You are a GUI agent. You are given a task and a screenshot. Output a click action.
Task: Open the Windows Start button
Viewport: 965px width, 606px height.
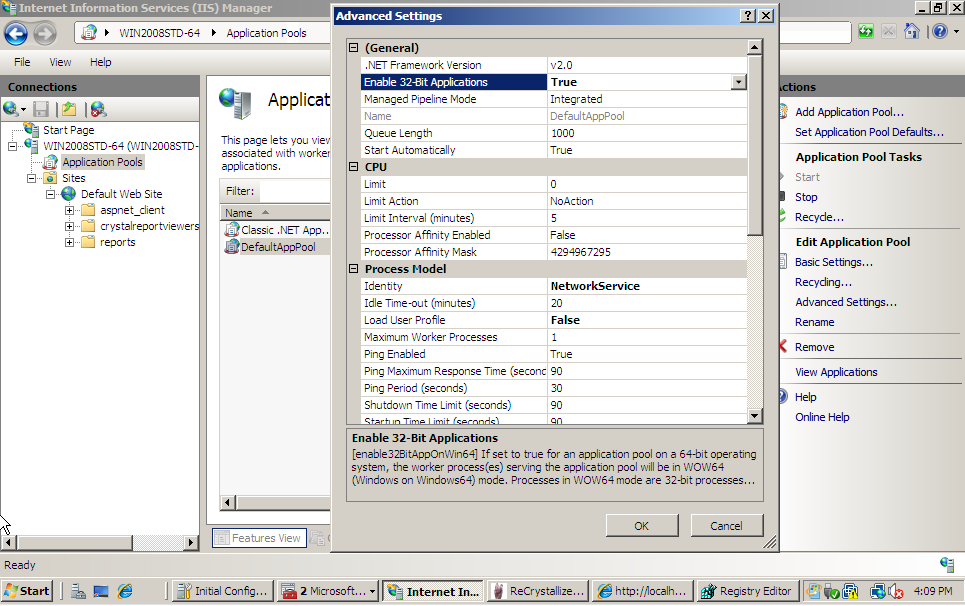pyautogui.click(x=27, y=591)
